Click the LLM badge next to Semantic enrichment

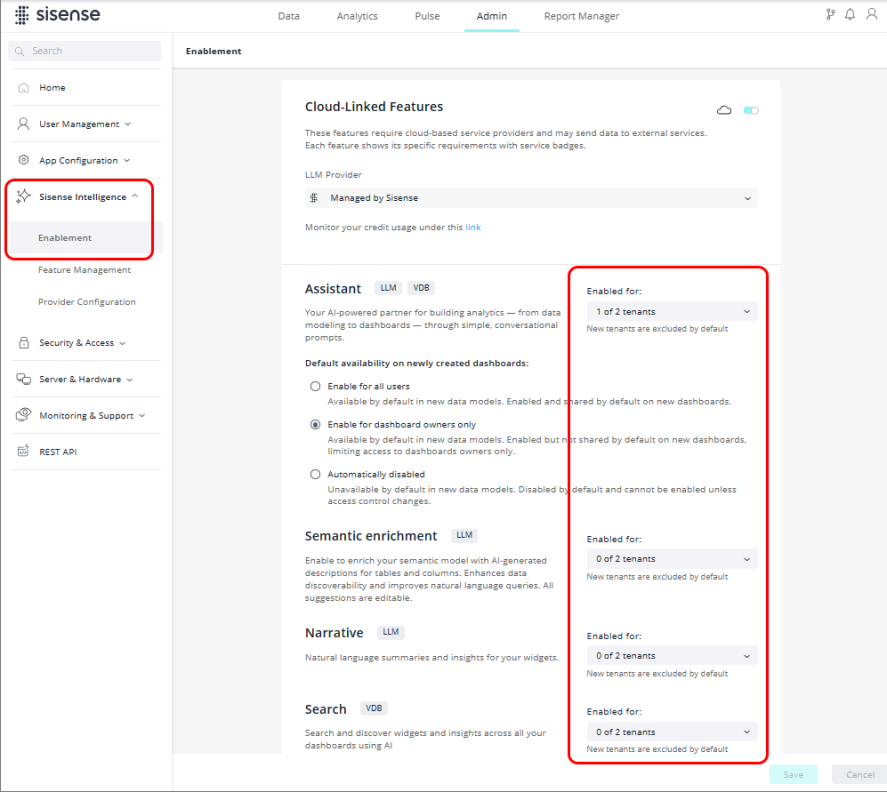pos(464,535)
